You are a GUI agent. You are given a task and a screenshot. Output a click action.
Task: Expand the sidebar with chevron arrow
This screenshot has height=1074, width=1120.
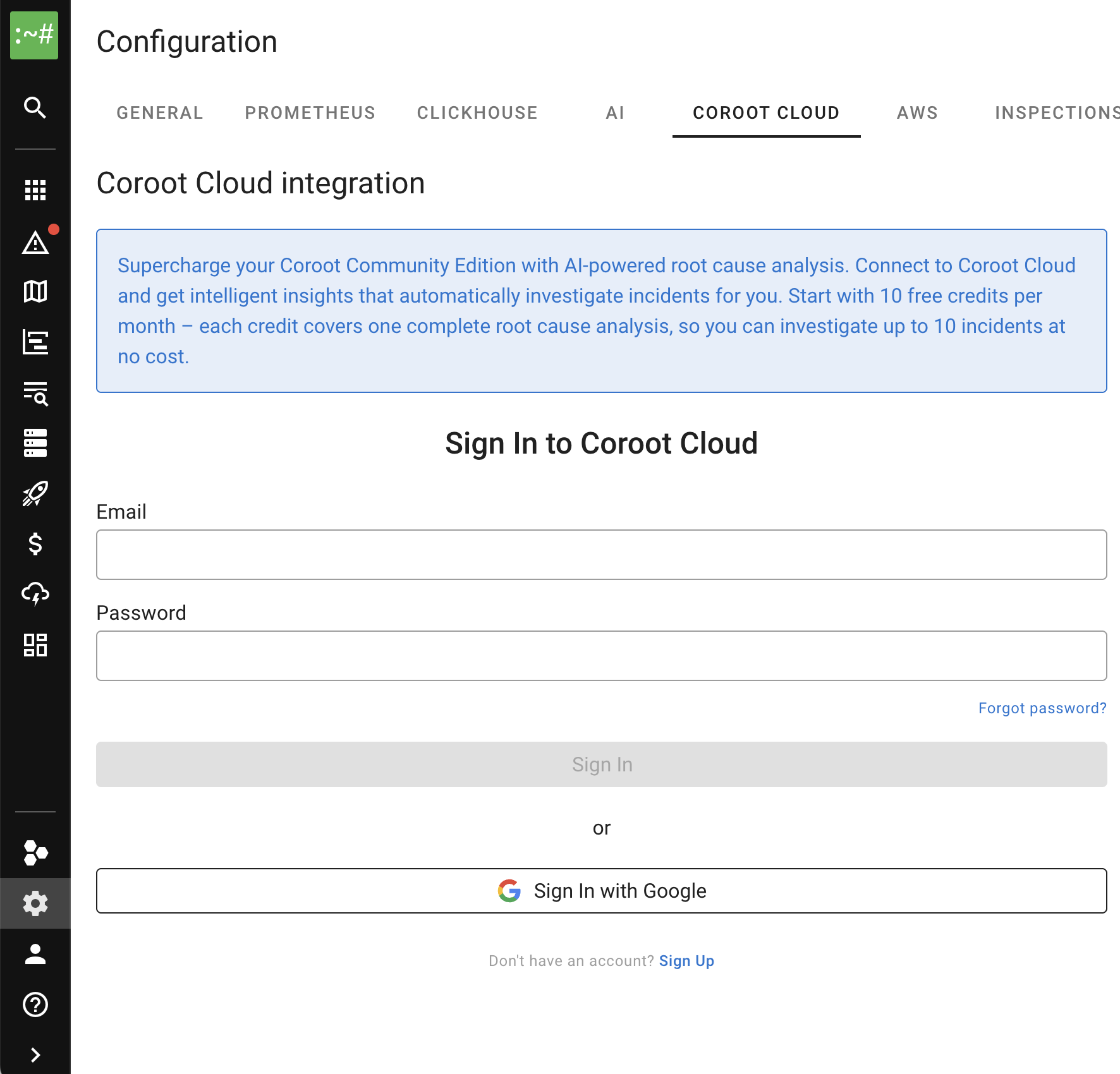35,1055
